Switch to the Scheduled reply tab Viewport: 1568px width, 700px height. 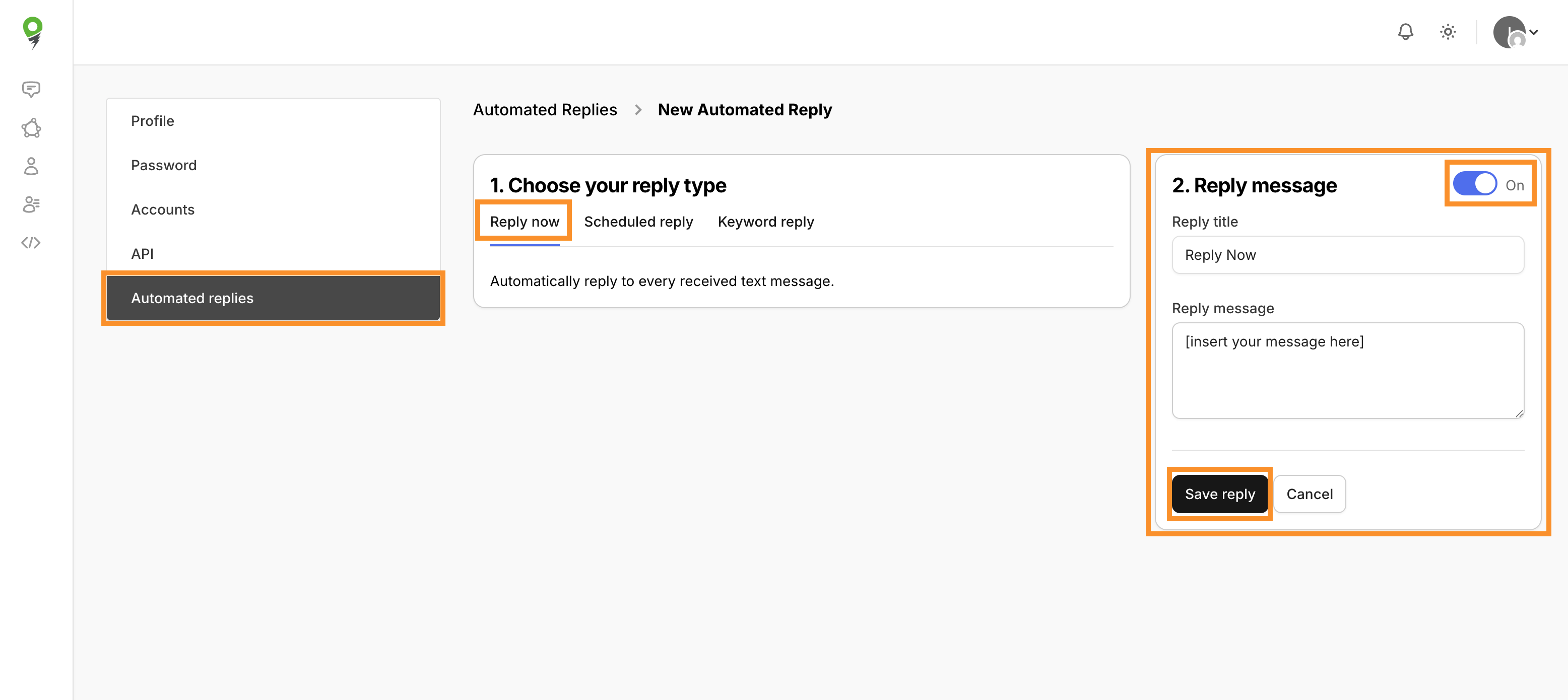638,222
